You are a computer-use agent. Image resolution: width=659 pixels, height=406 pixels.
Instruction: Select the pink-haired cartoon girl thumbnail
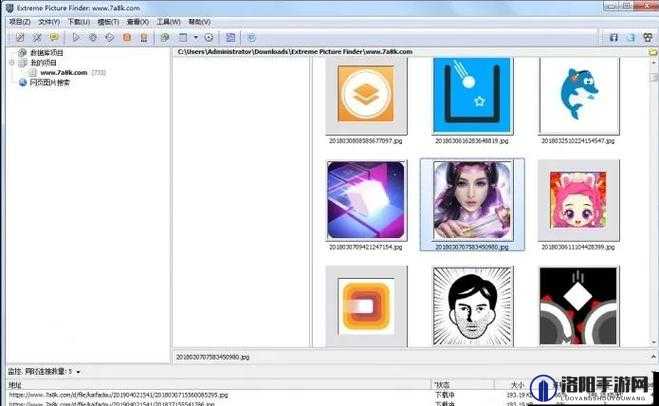[578, 200]
